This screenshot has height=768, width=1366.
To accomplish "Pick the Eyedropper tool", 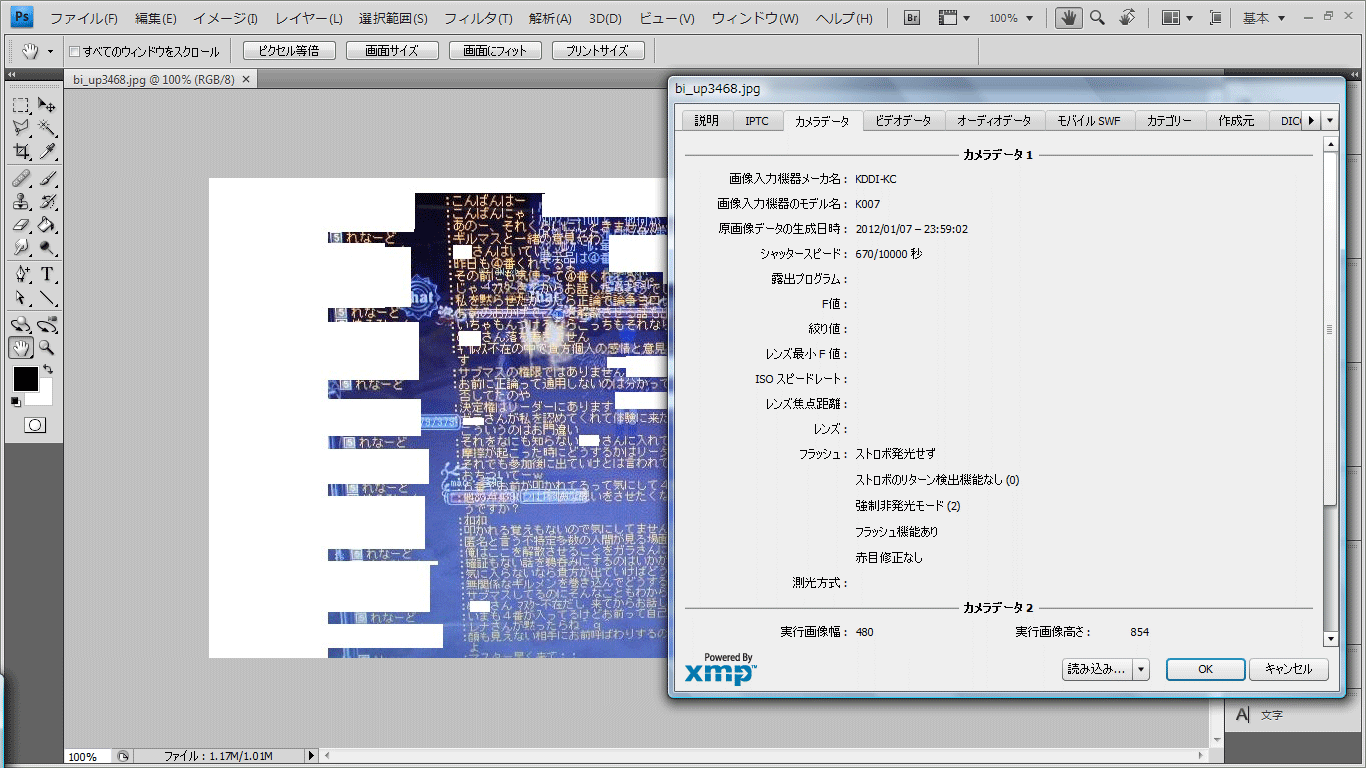I will [x=46, y=152].
